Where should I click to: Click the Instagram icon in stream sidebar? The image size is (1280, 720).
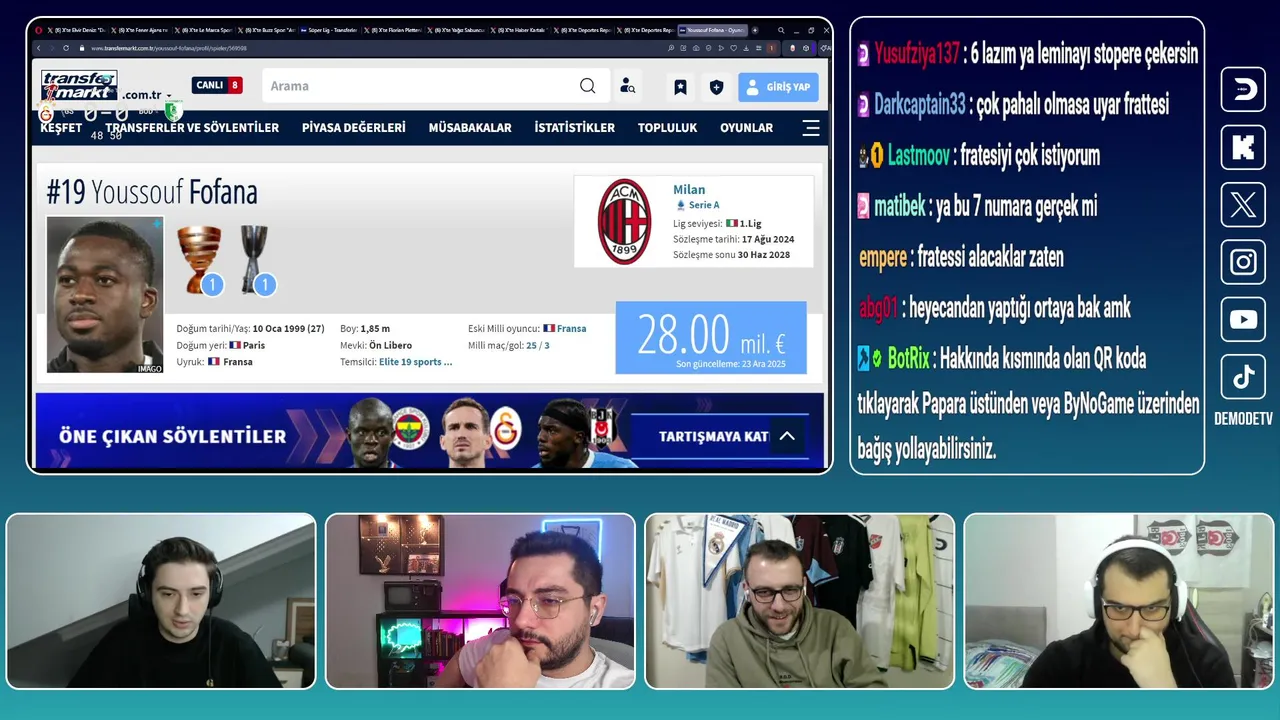coord(1243,263)
